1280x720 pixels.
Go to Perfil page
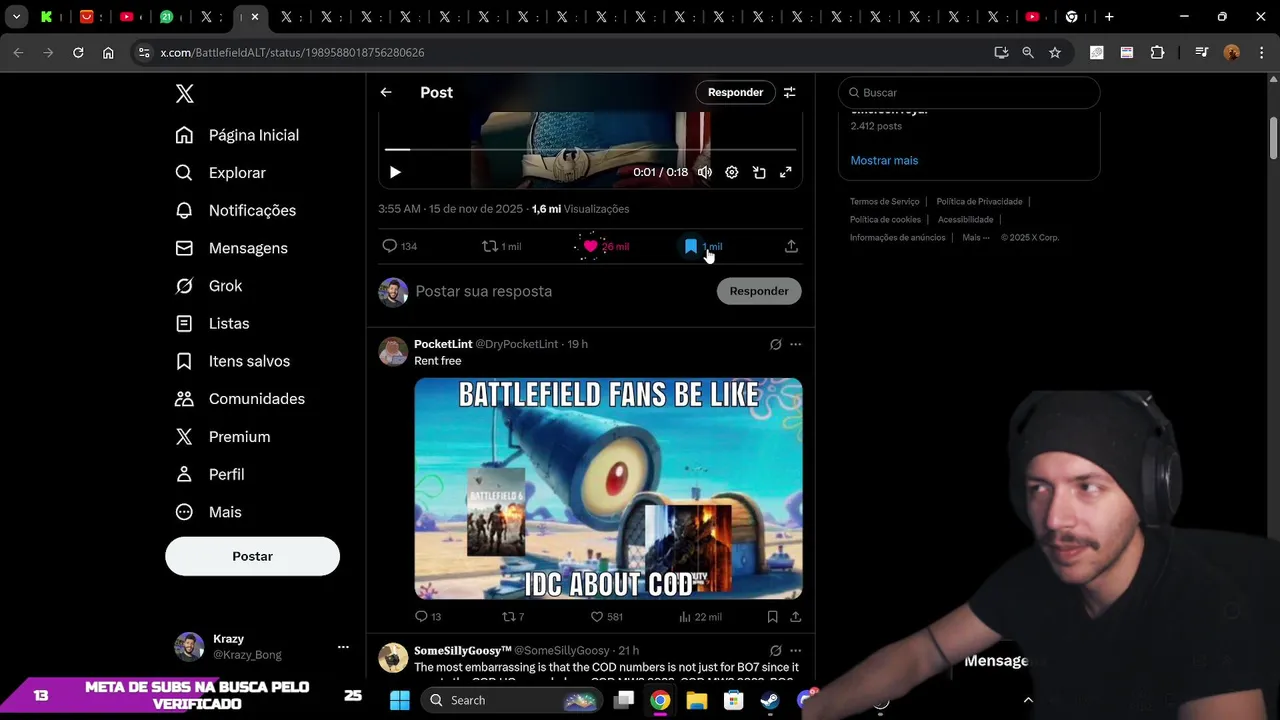click(209, 474)
